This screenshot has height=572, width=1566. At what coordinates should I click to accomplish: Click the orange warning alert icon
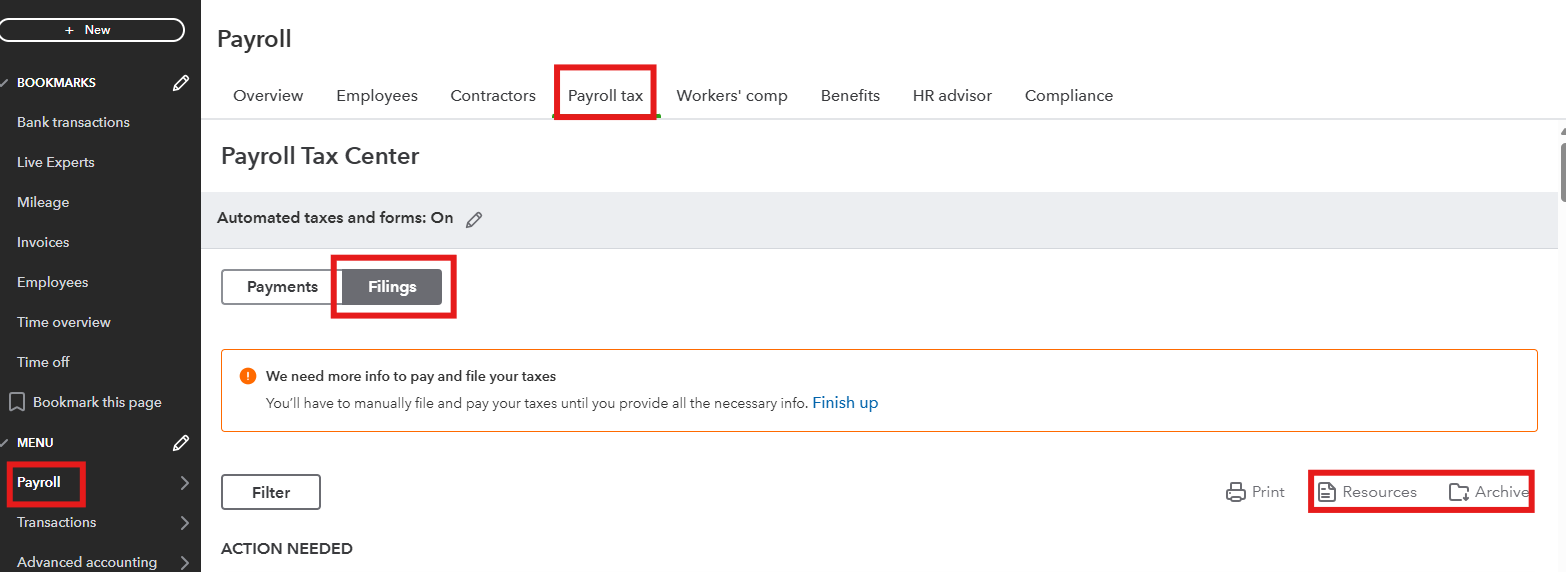(248, 376)
